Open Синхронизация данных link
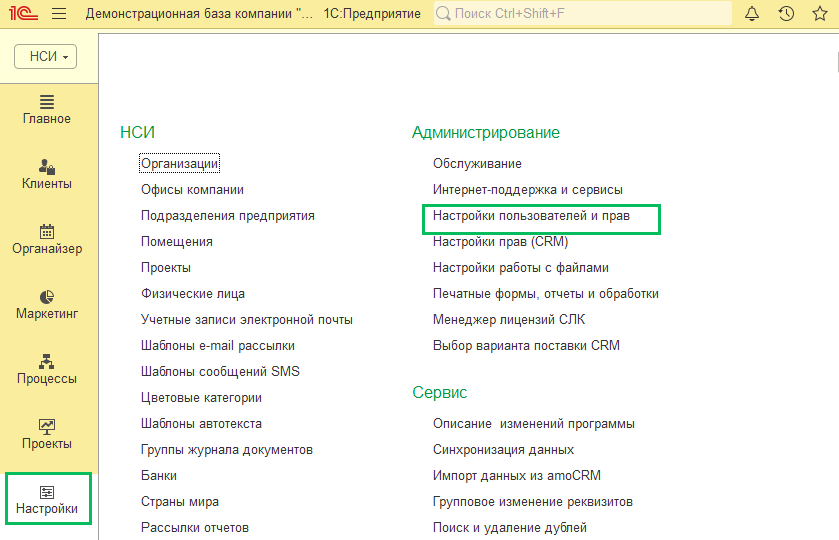This screenshot has width=839, height=540. (x=504, y=450)
